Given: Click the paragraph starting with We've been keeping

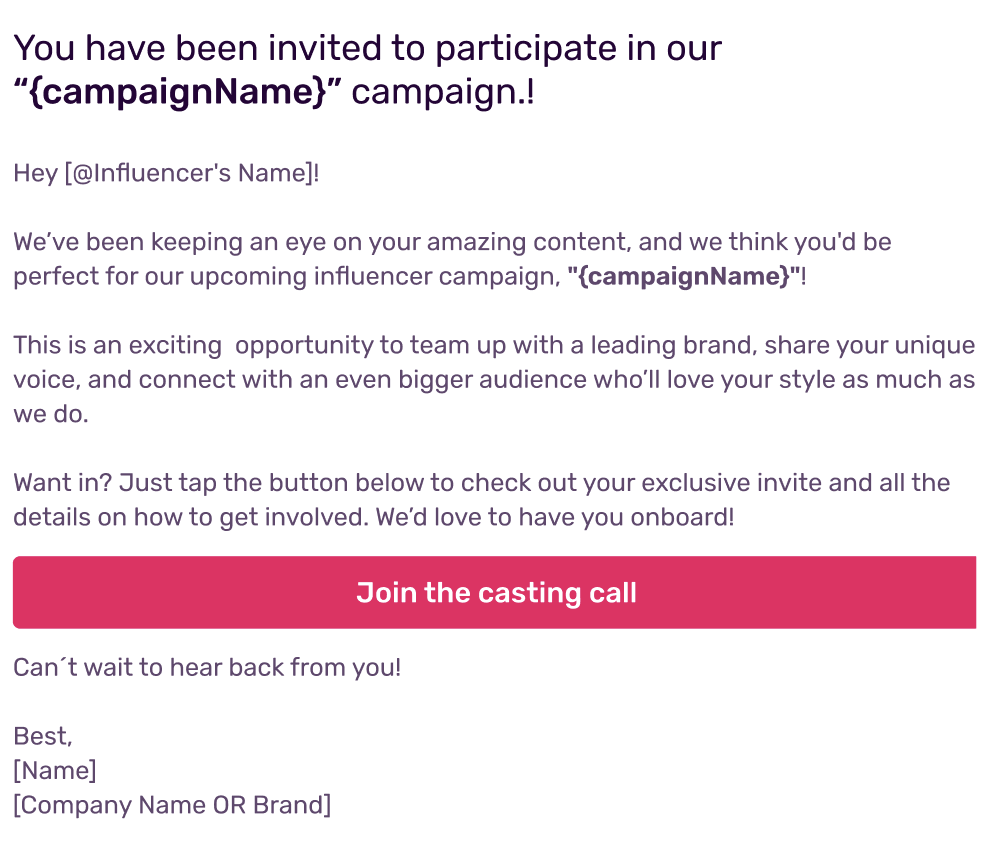Looking at the screenshot, I should (x=452, y=259).
